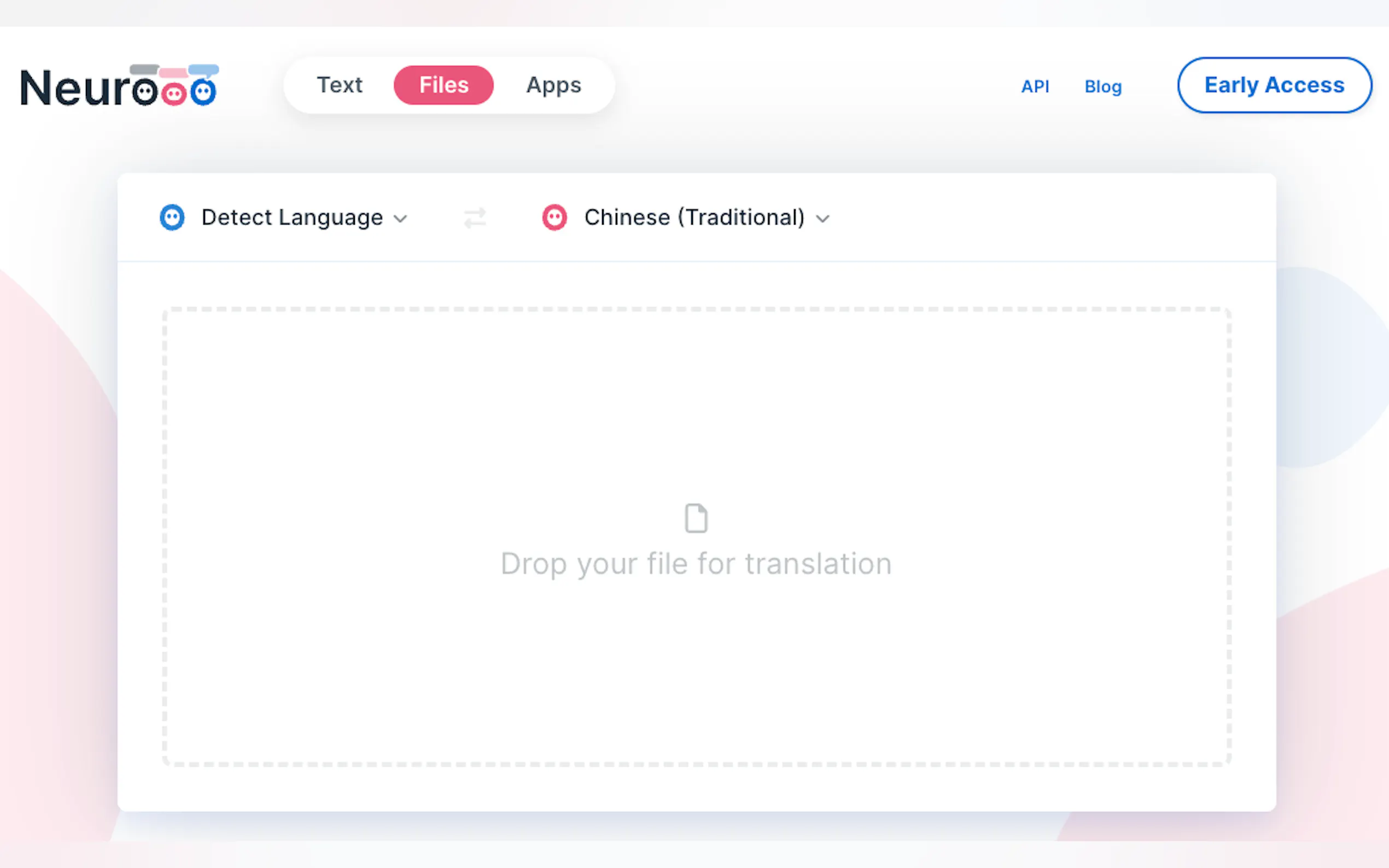Switch to the Text tab
Screen dimensions: 1389x868
click(340, 85)
